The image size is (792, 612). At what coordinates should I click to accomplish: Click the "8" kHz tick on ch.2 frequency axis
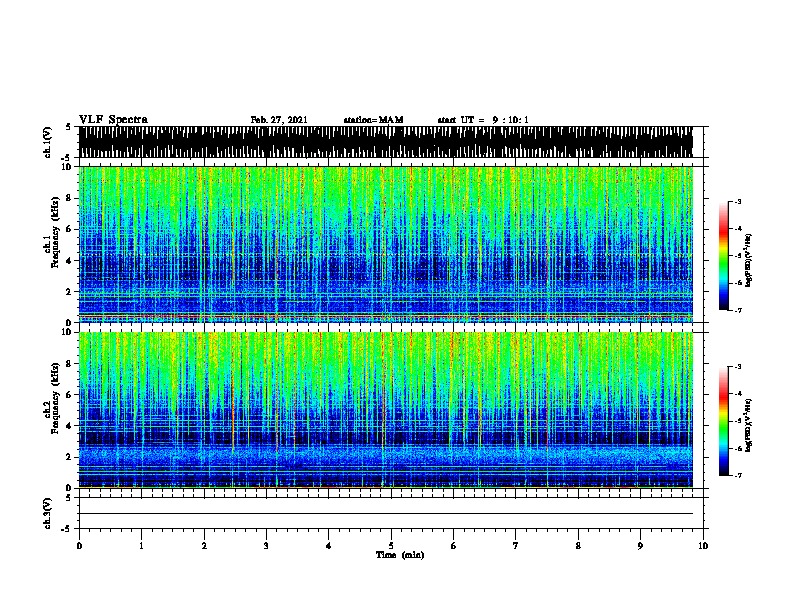(69, 364)
